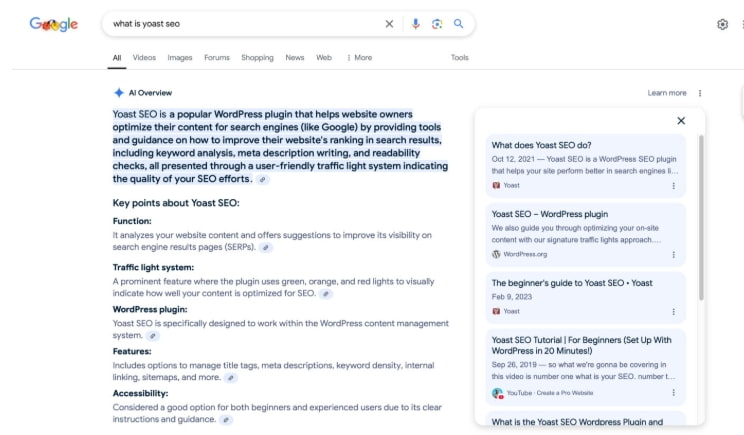Switch to the Videos tab
The image size is (744, 435).
click(x=144, y=58)
